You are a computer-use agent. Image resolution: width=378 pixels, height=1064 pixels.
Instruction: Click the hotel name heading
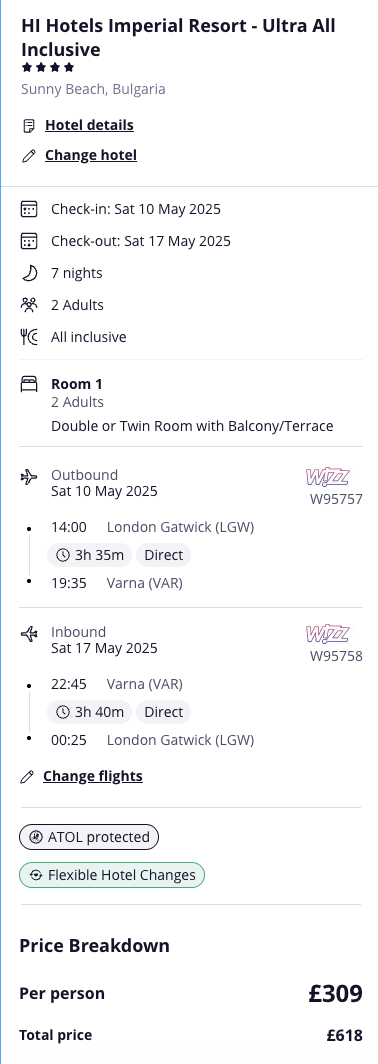[x=178, y=37]
